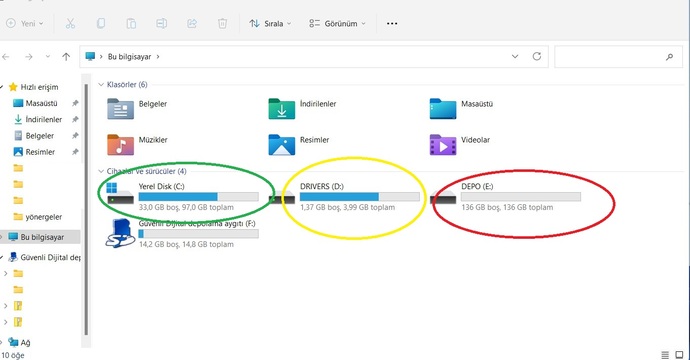Viewport: 690px width, 360px height.
Task: Click inside the search box
Action: pyautogui.click(x=618, y=57)
